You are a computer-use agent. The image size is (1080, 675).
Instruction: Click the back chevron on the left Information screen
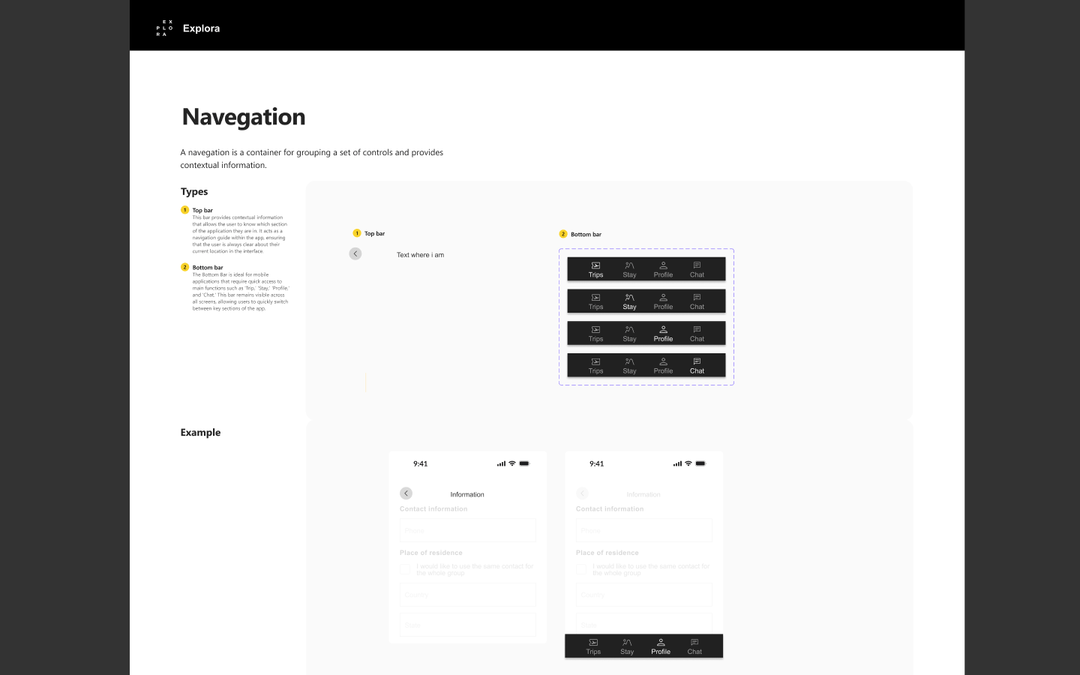tap(406, 493)
